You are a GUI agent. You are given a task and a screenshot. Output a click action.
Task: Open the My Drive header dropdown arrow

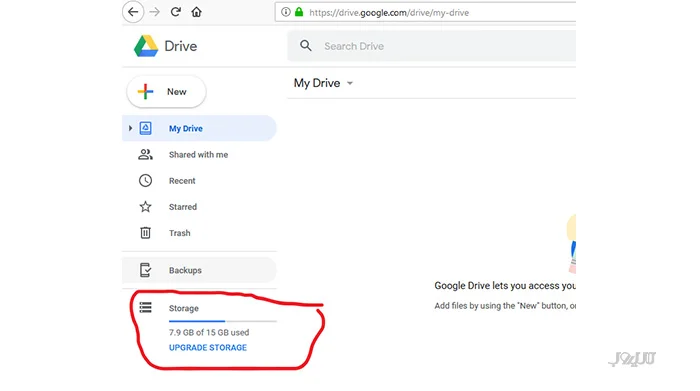[x=350, y=83]
